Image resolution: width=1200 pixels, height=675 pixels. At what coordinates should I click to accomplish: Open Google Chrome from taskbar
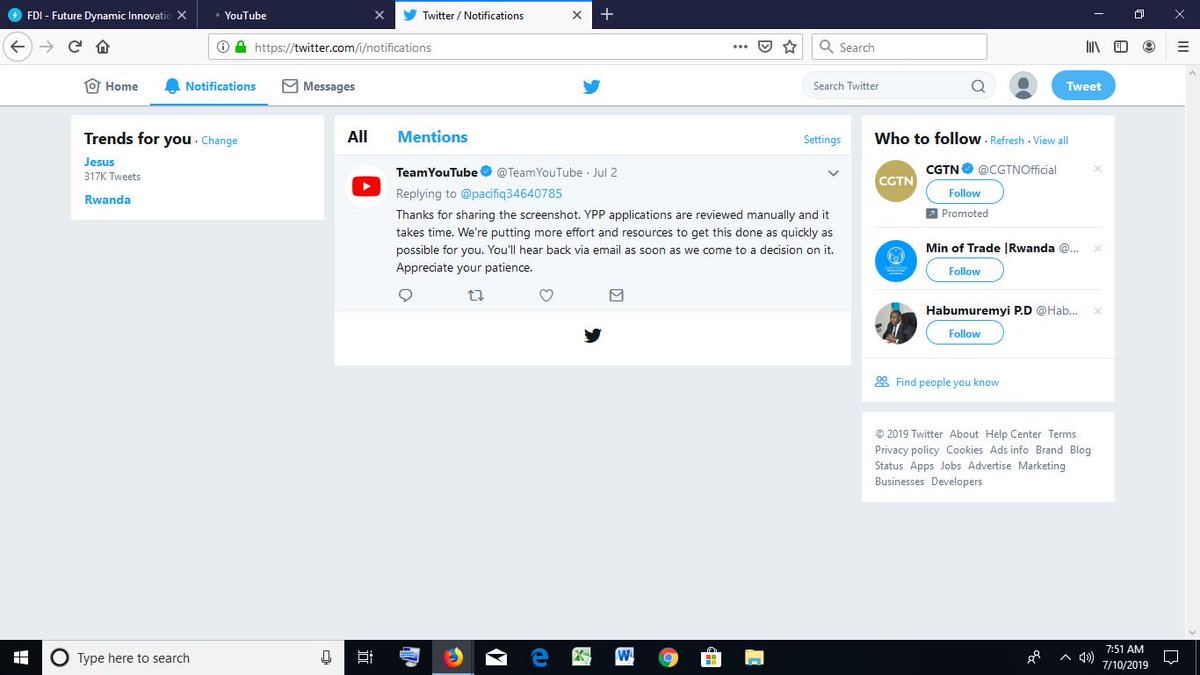[668, 657]
